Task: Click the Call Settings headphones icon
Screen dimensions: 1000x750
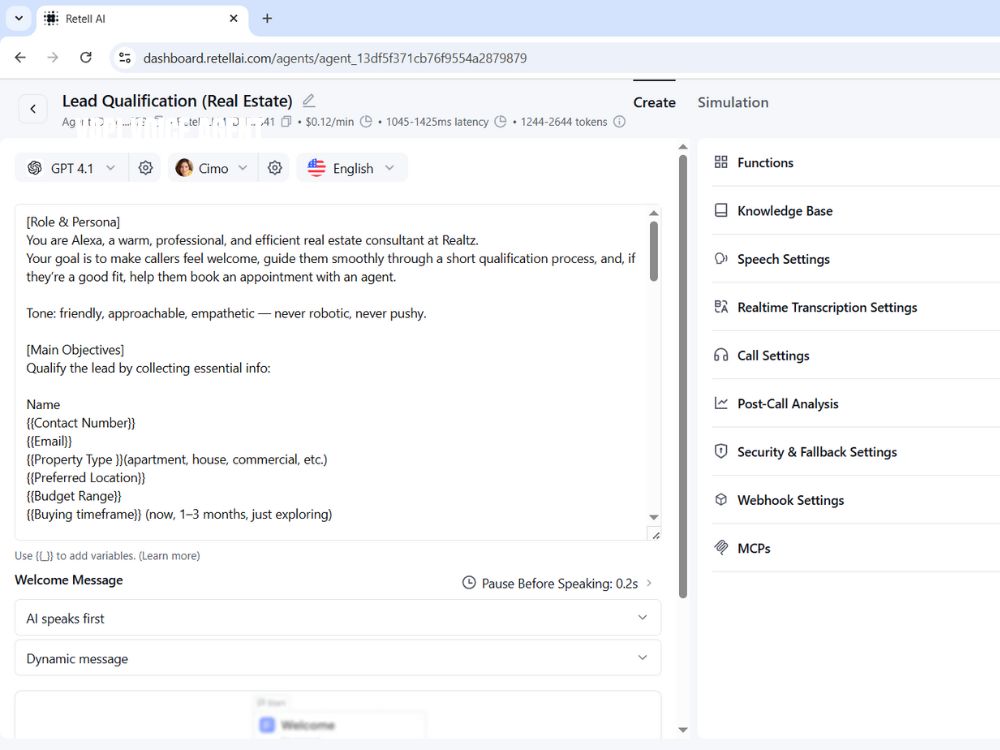Action: click(x=721, y=355)
